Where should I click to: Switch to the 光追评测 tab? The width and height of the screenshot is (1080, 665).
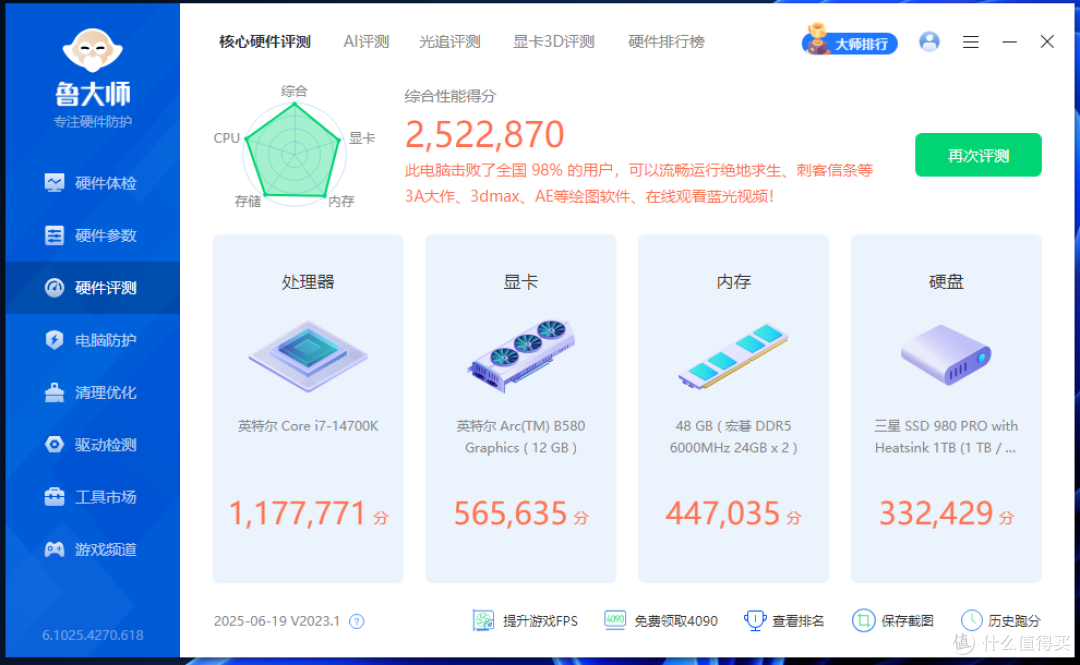pyautogui.click(x=450, y=42)
